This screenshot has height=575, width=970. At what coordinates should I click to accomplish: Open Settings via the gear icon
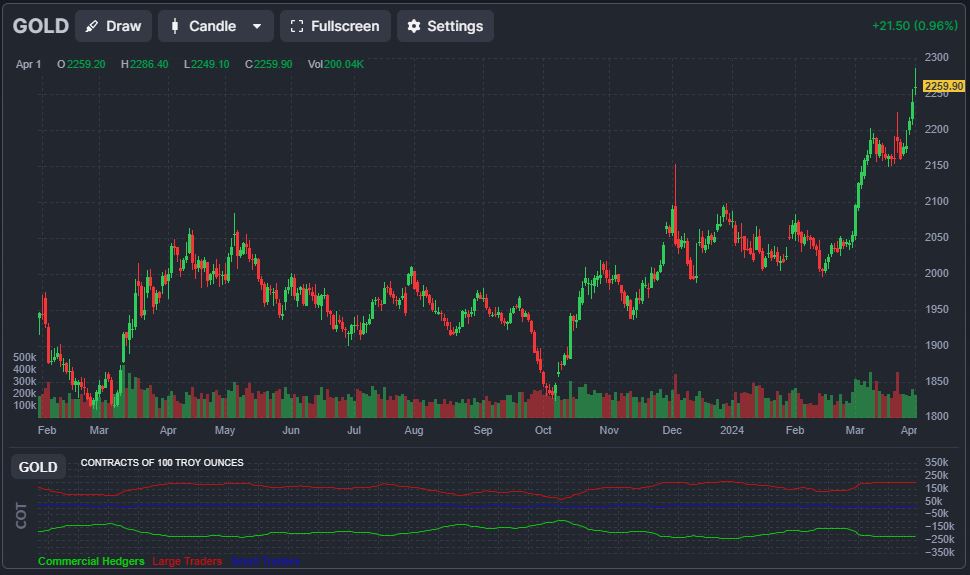(x=413, y=26)
